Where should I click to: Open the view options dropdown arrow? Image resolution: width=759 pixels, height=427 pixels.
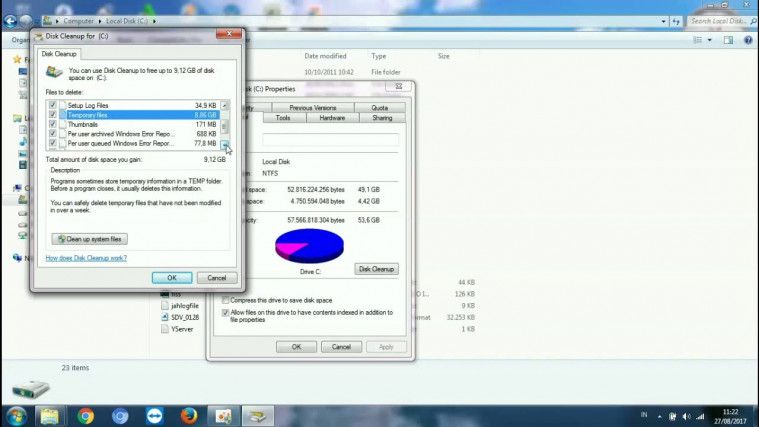point(710,40)
